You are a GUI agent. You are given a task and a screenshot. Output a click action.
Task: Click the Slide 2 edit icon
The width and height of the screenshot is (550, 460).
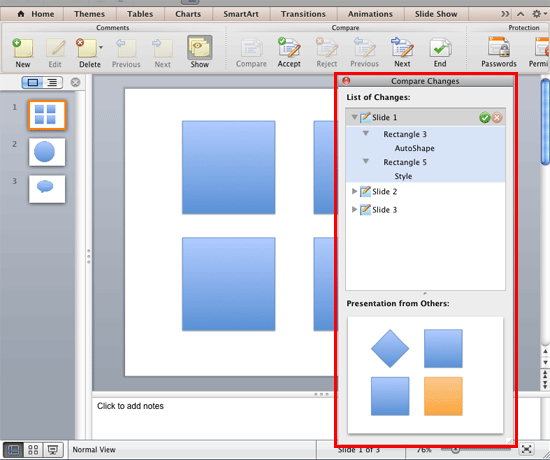365,192
